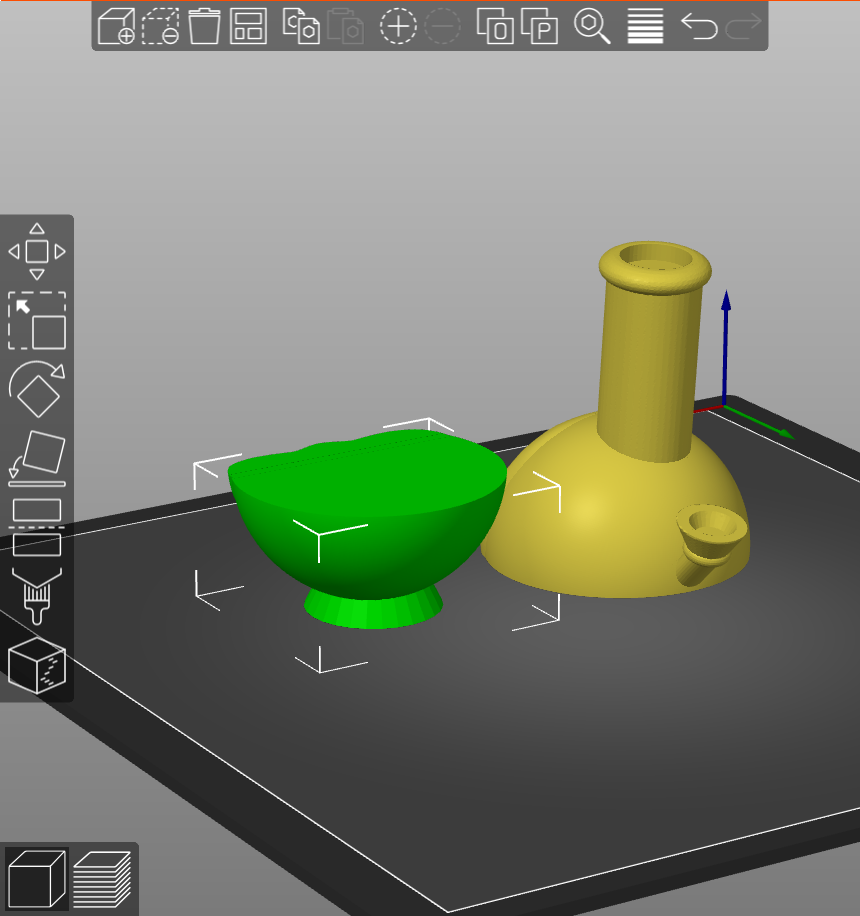Screen dimensions: 860x916
Task: Open the Paint-on supports tool
Action: (x=37, y=596)
